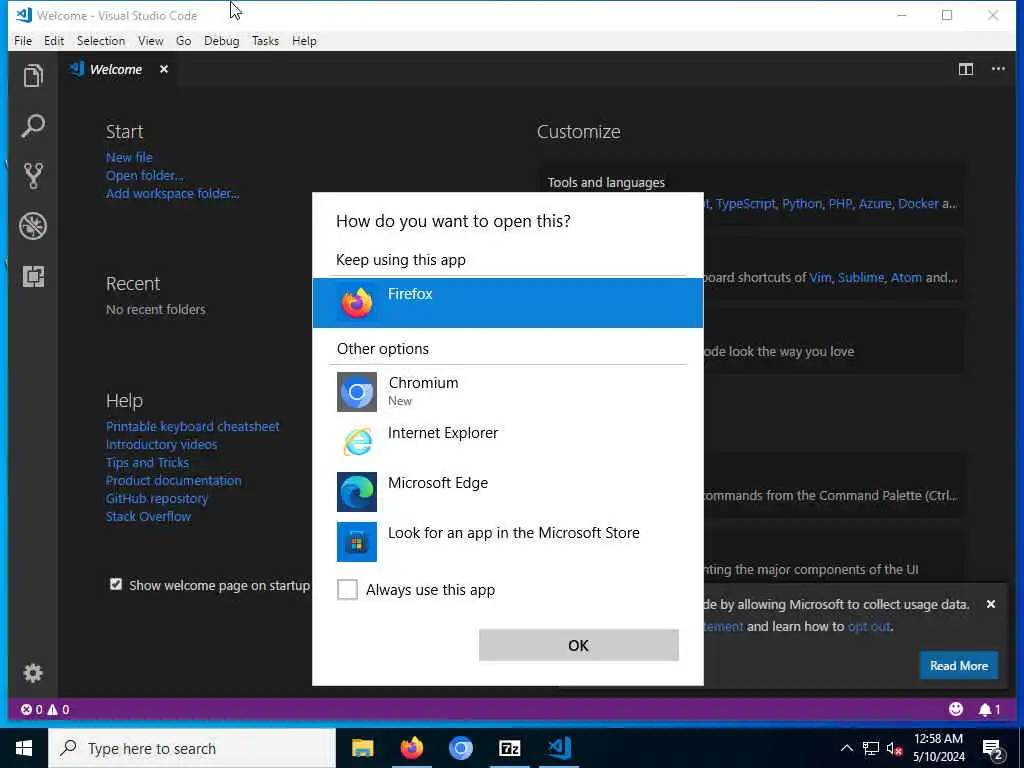The image size is (1024, 768).
Task: Switch to the Welcome tab
Action: click(116, 69)
